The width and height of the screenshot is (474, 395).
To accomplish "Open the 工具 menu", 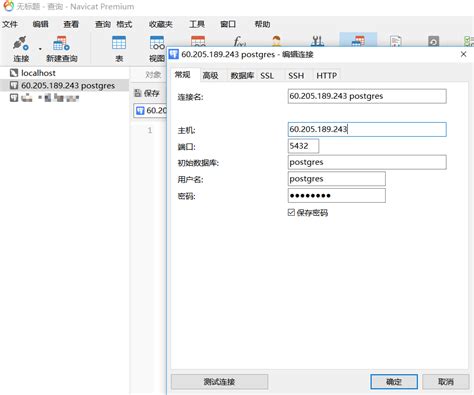I will pyautogui.click(x=197, y=24).
